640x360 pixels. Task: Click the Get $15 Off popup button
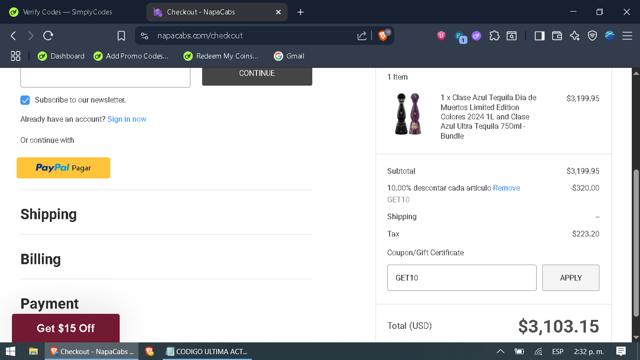click(x=66, y=328)
